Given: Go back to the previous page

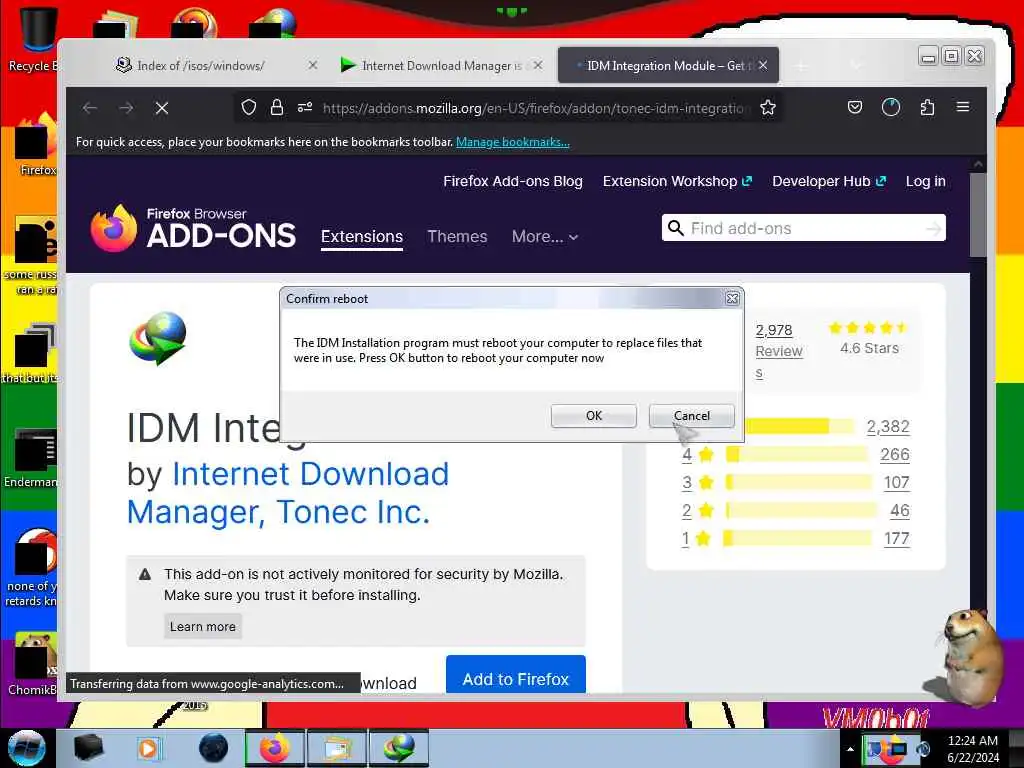Looking at the screenshot, I should [90, 108].
